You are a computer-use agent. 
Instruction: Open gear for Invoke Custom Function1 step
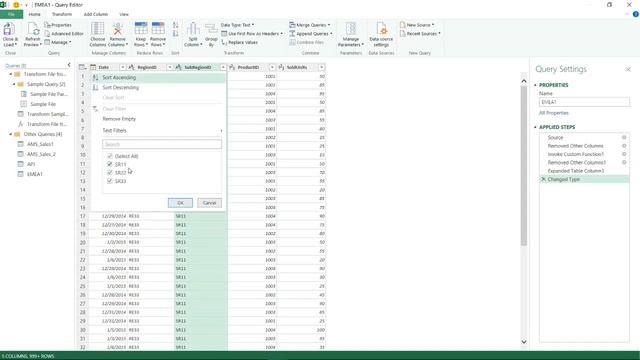[624, 154]
